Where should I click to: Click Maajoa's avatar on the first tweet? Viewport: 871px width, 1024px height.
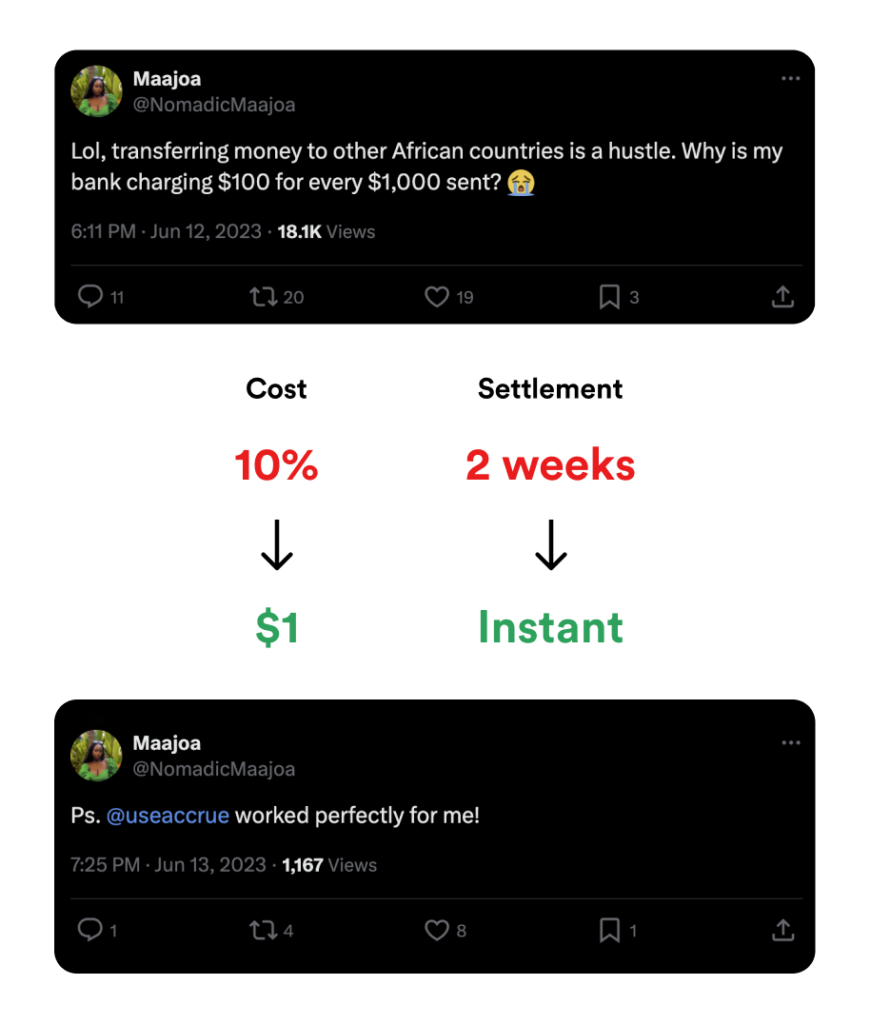96,91
